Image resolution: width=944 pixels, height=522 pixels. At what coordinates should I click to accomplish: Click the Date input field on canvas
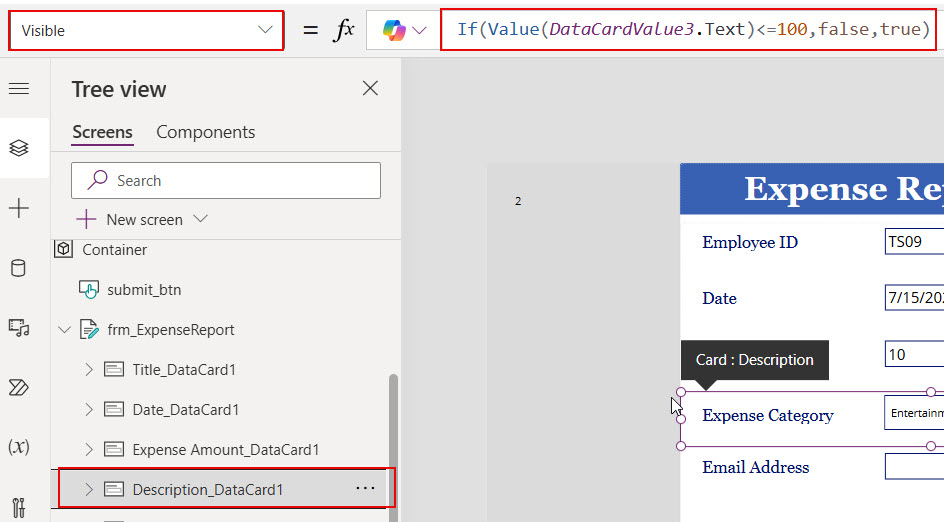coord(914,297)
